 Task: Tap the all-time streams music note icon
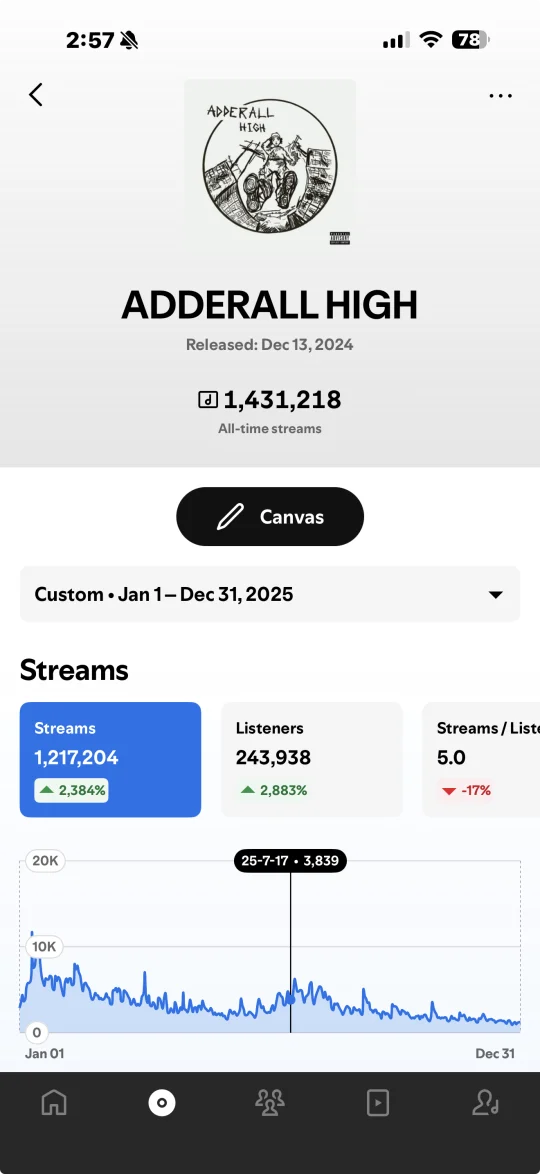[x=207, y=400]
